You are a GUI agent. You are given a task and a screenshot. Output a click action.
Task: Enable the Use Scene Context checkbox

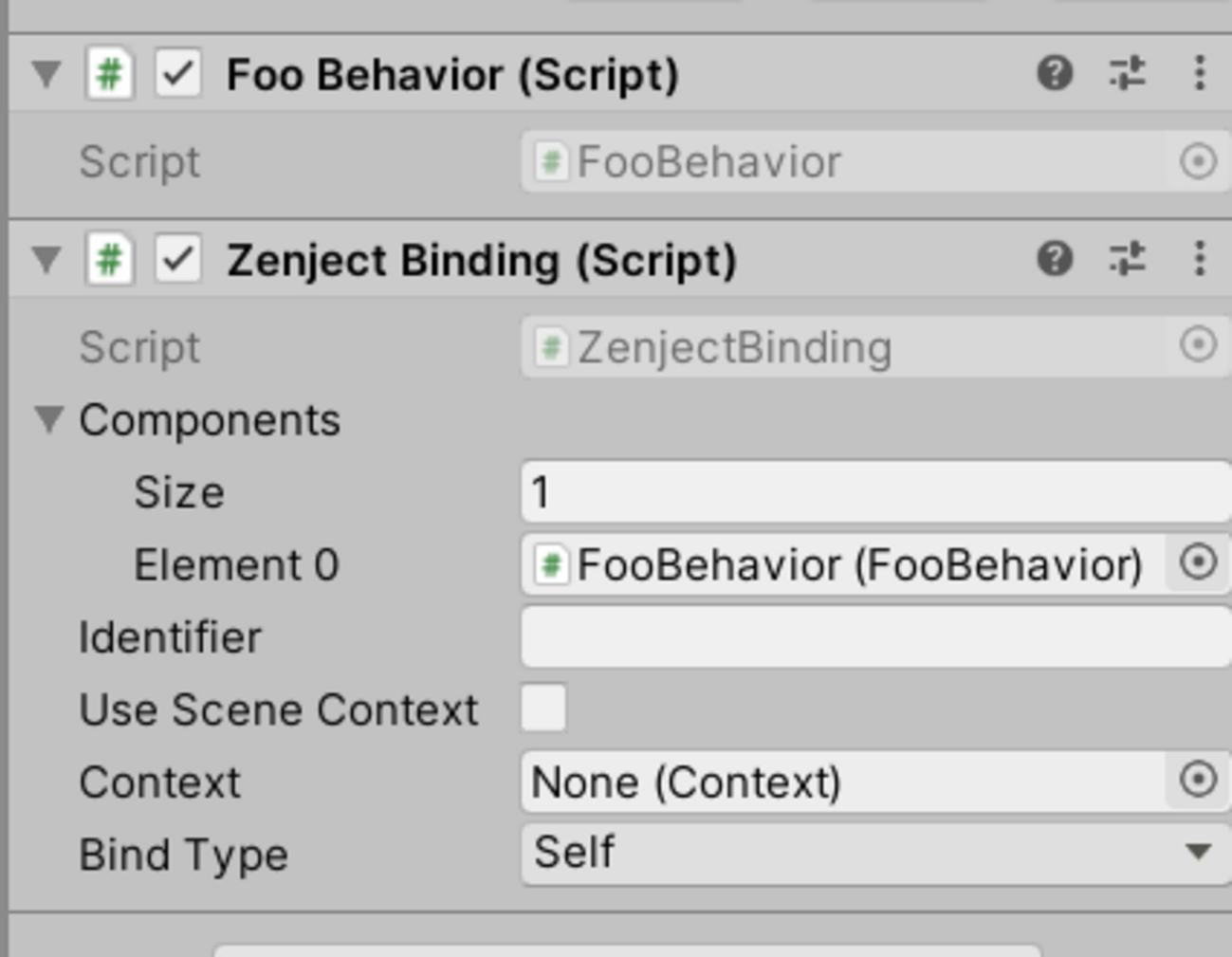tap(543, 709)
